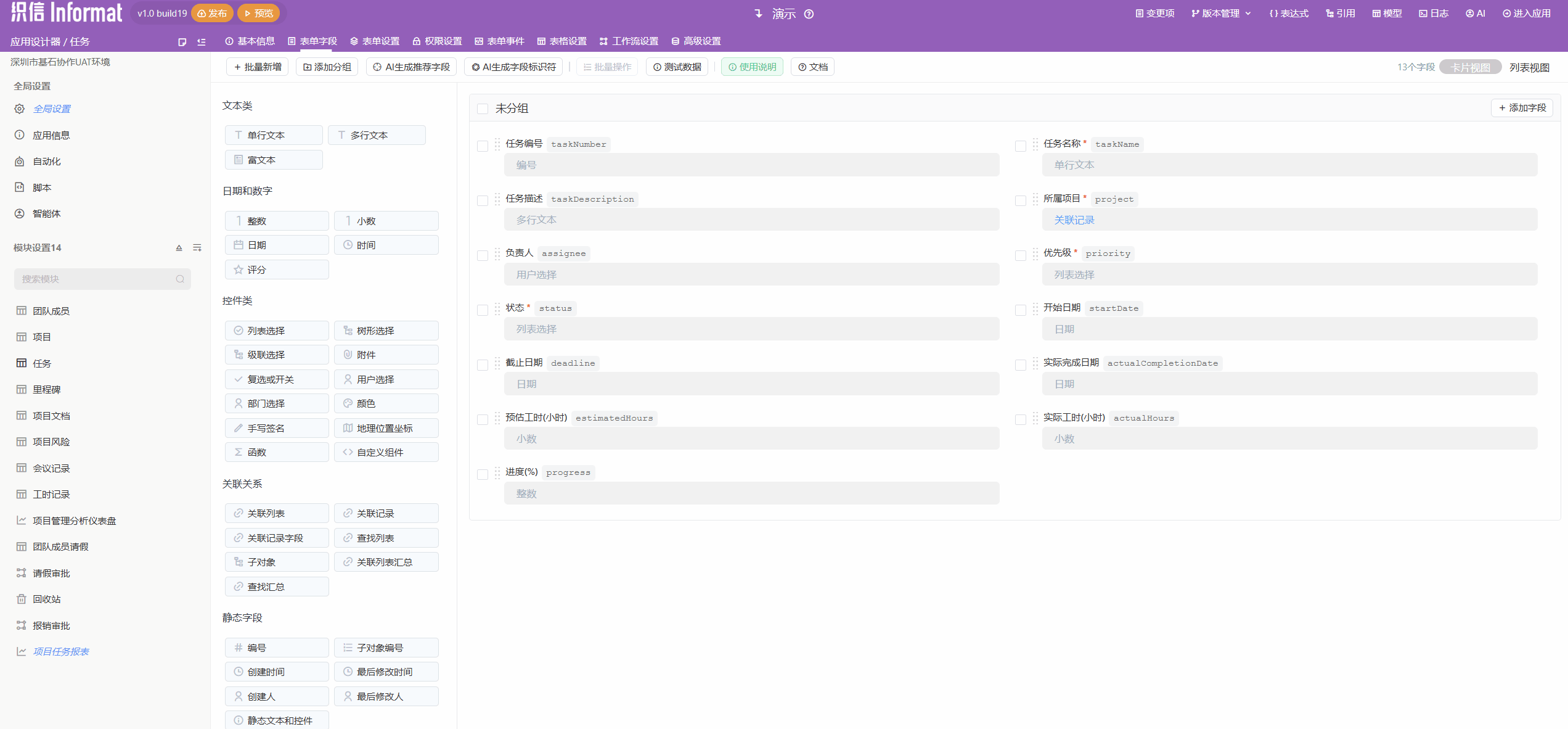Click the 批量新增 button
This screenshot has height=729, width=1568.
coord(258,67)
